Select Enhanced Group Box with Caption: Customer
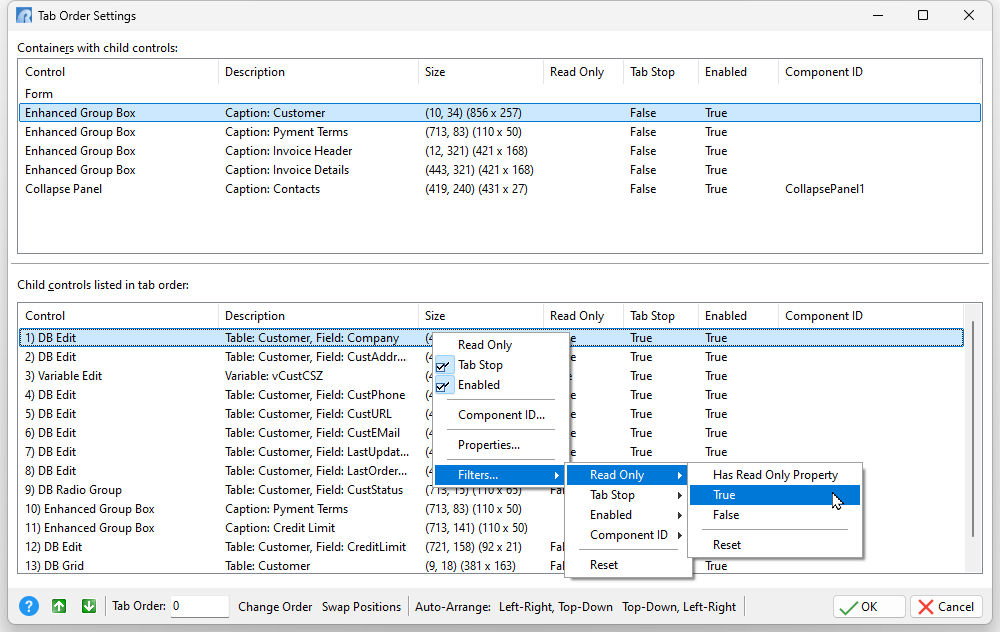The height and width of the screenshot is (632, 1000). click(x=500, y=113)
